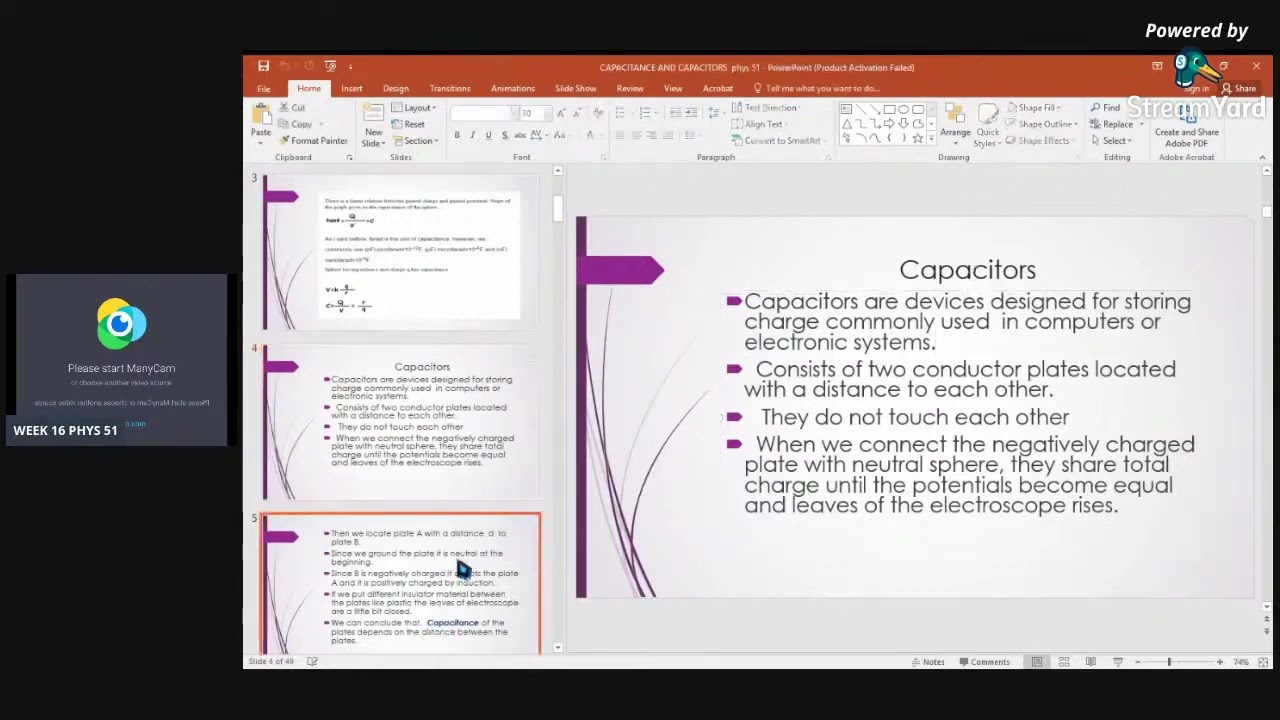Insert a New Slide
1280x720 pixels.
tap(373, 125)
